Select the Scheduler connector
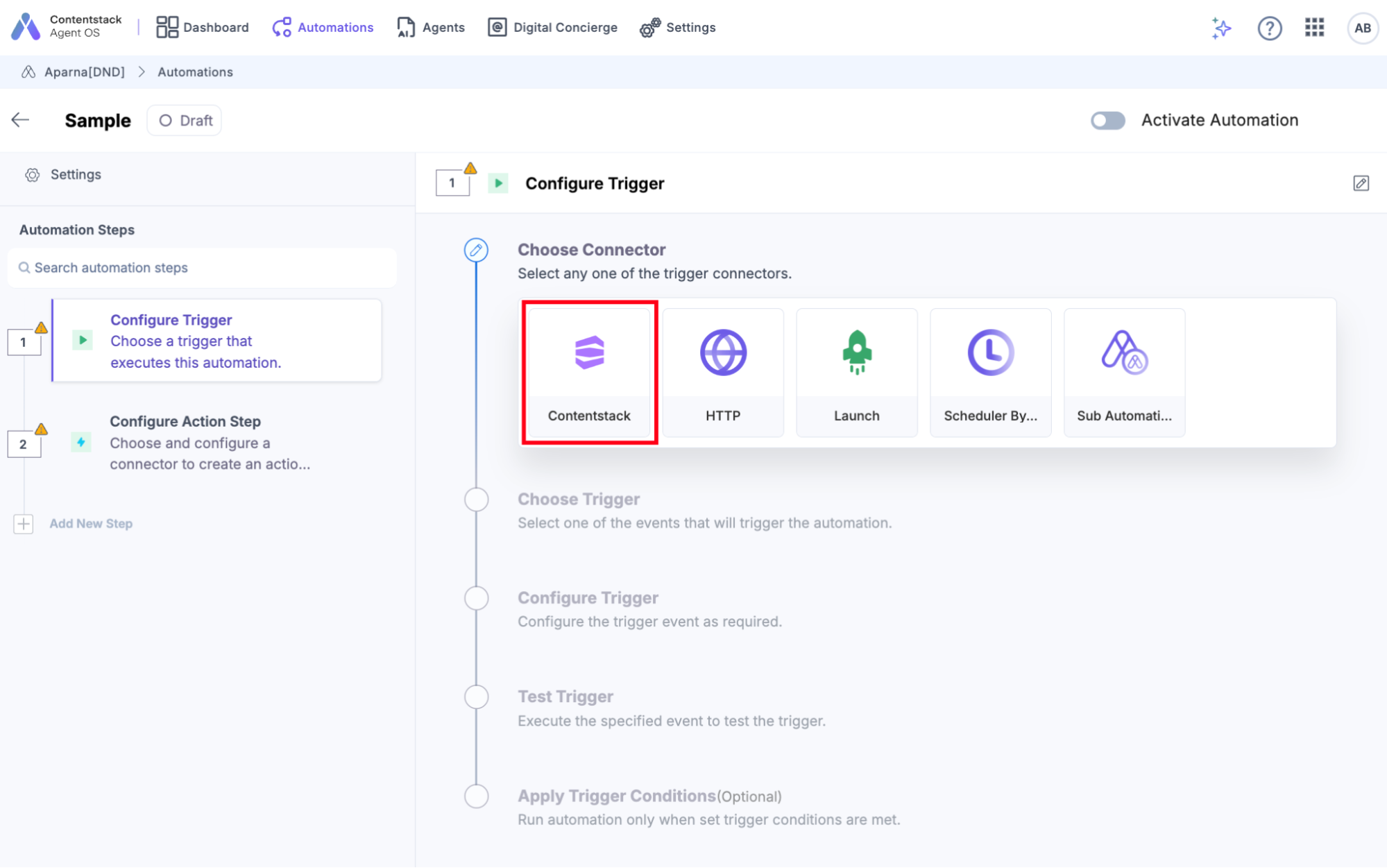 (991, 373)
